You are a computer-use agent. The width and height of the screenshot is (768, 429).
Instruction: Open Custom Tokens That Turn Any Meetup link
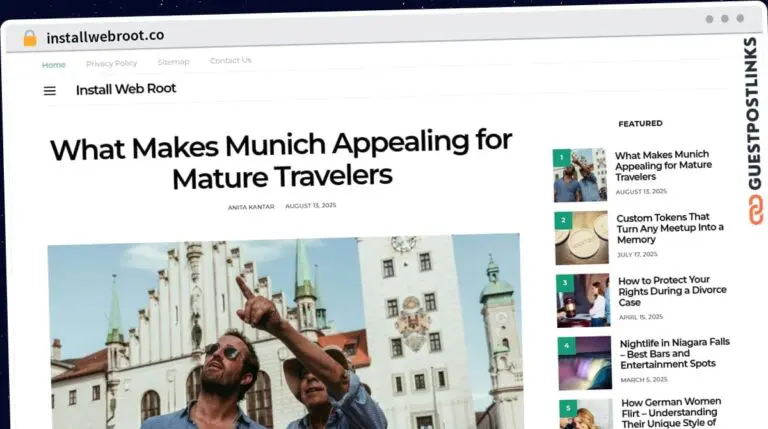(x=670, y=228)
